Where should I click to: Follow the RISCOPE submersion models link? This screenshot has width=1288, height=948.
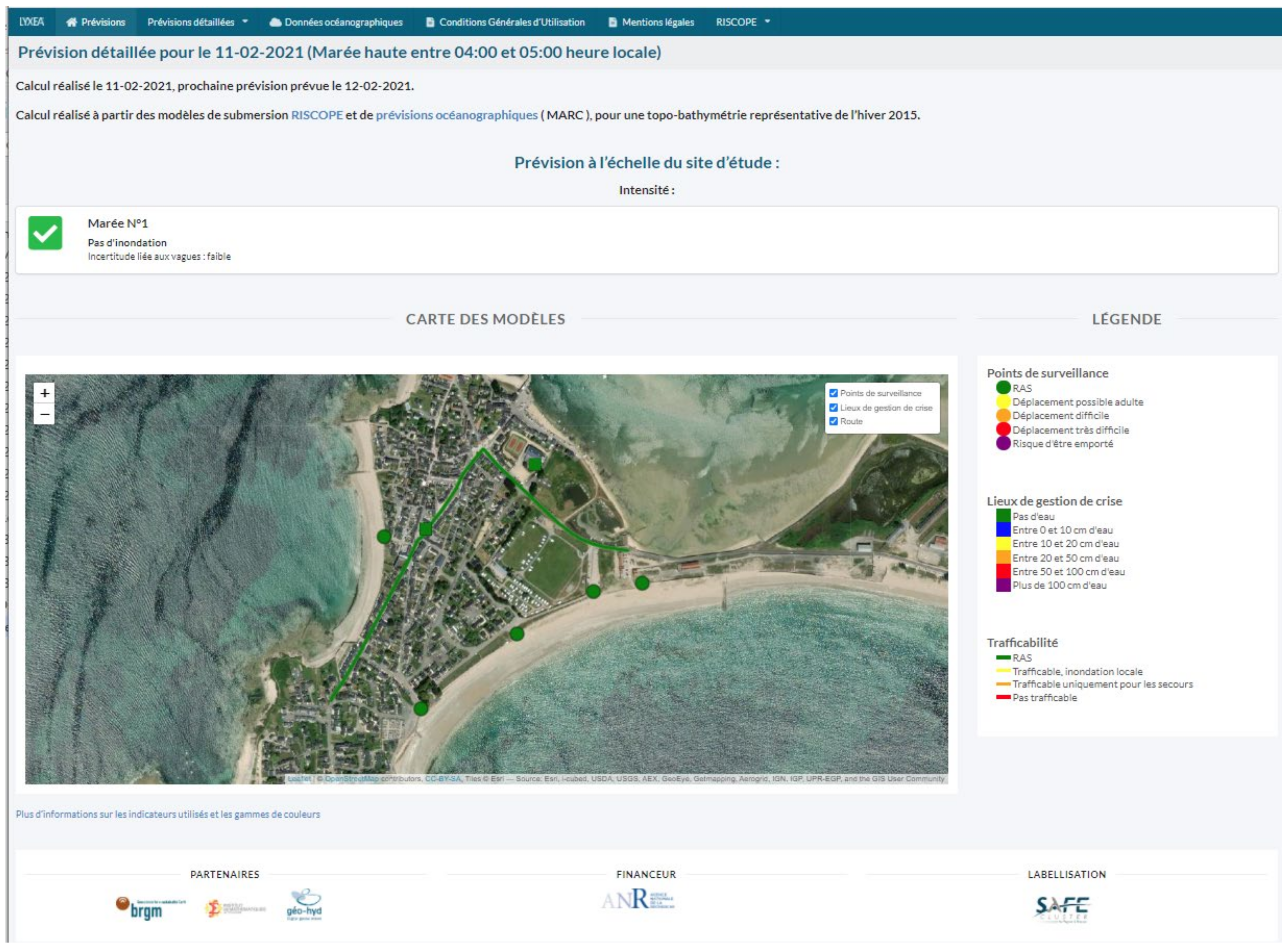[x=317, y=115]
